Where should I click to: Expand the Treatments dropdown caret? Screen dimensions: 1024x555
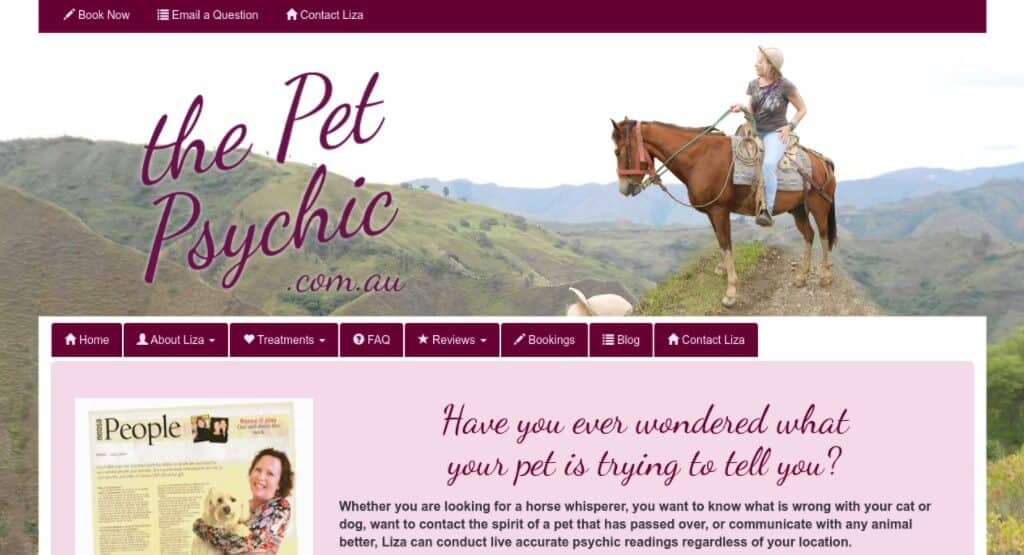pos(322,341)
